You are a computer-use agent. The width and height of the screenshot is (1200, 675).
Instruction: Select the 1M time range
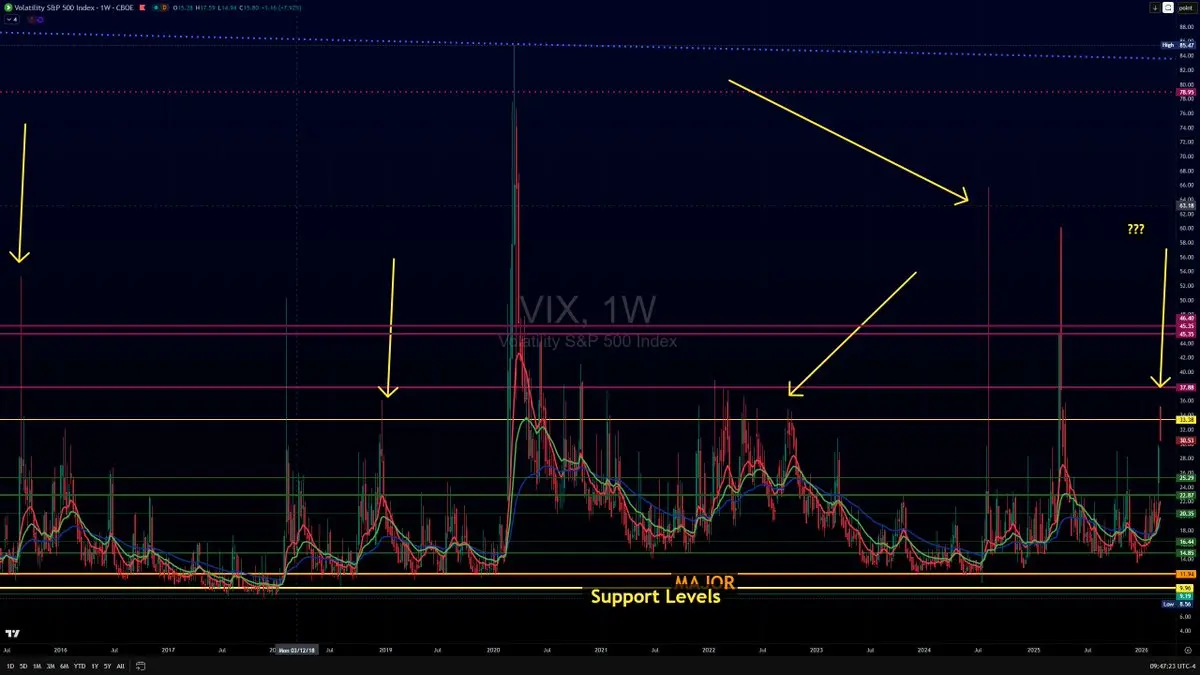click(37, 666)
